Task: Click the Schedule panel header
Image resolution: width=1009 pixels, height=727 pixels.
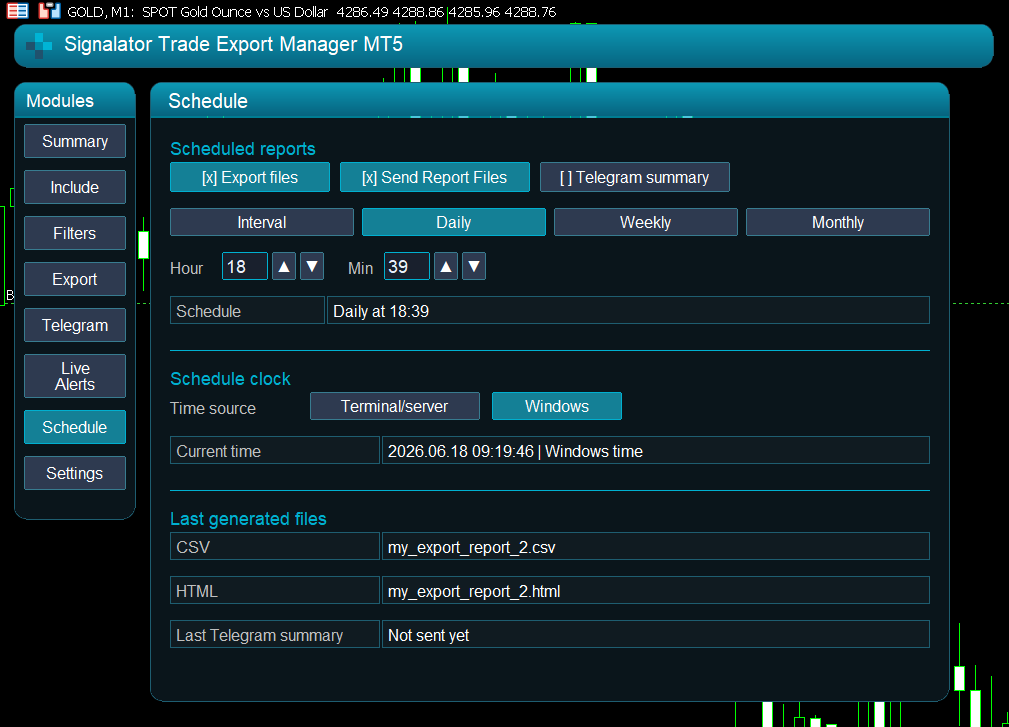Action: [x=550, y=100]
